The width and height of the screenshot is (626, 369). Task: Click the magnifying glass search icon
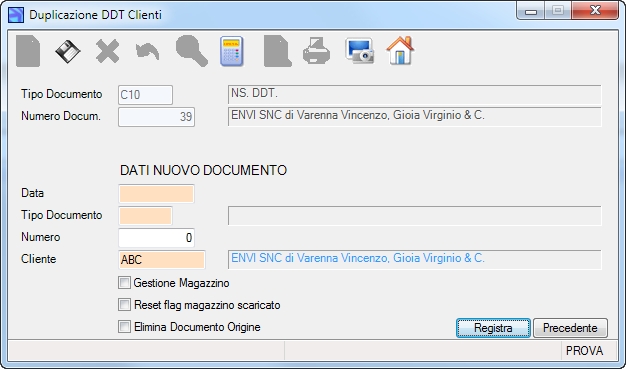192,51
